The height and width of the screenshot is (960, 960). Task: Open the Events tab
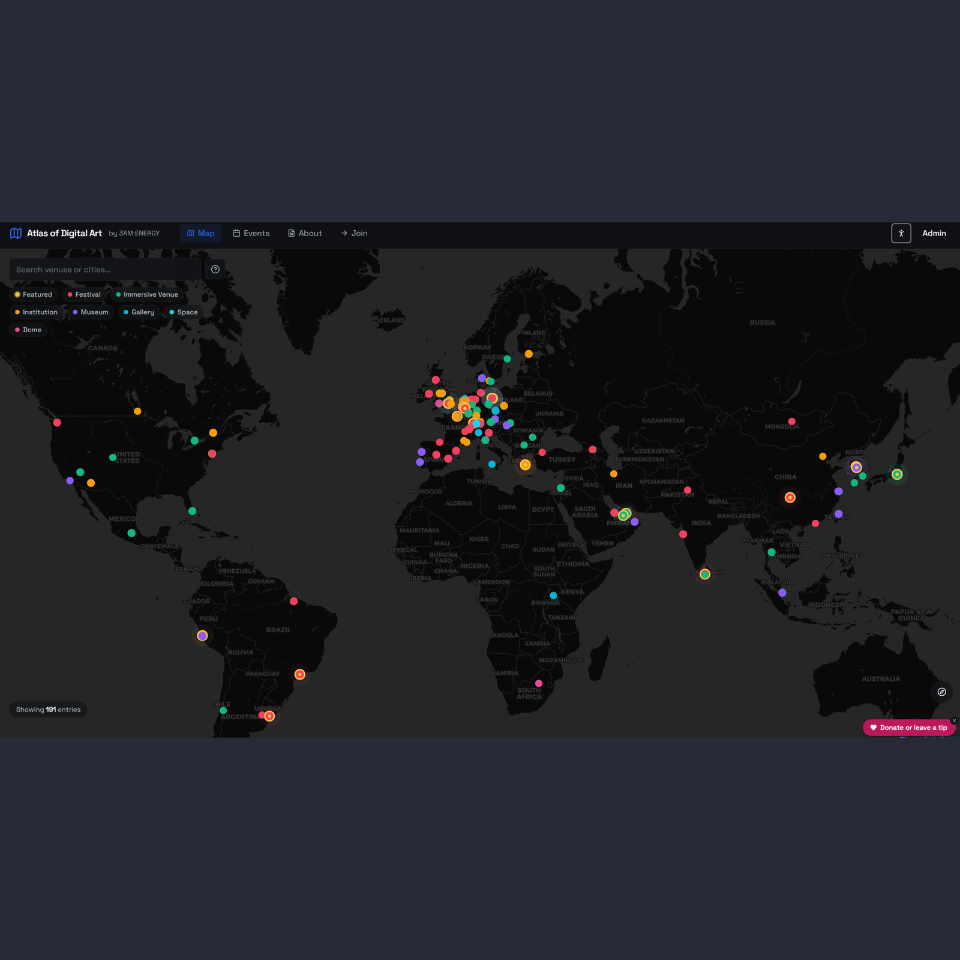(251, 233)
